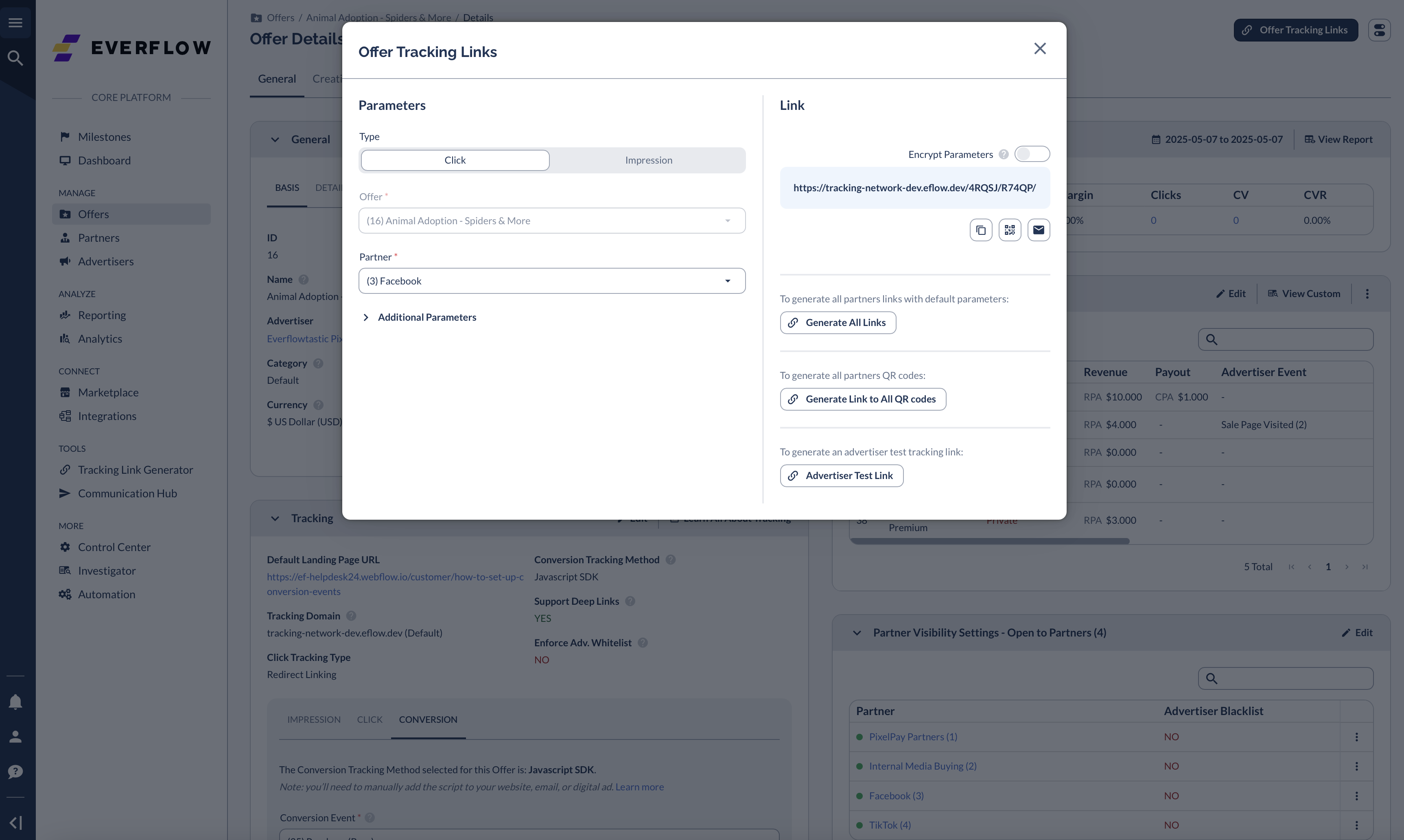
Task: Select Click link type
Action: tap(455, 160)
